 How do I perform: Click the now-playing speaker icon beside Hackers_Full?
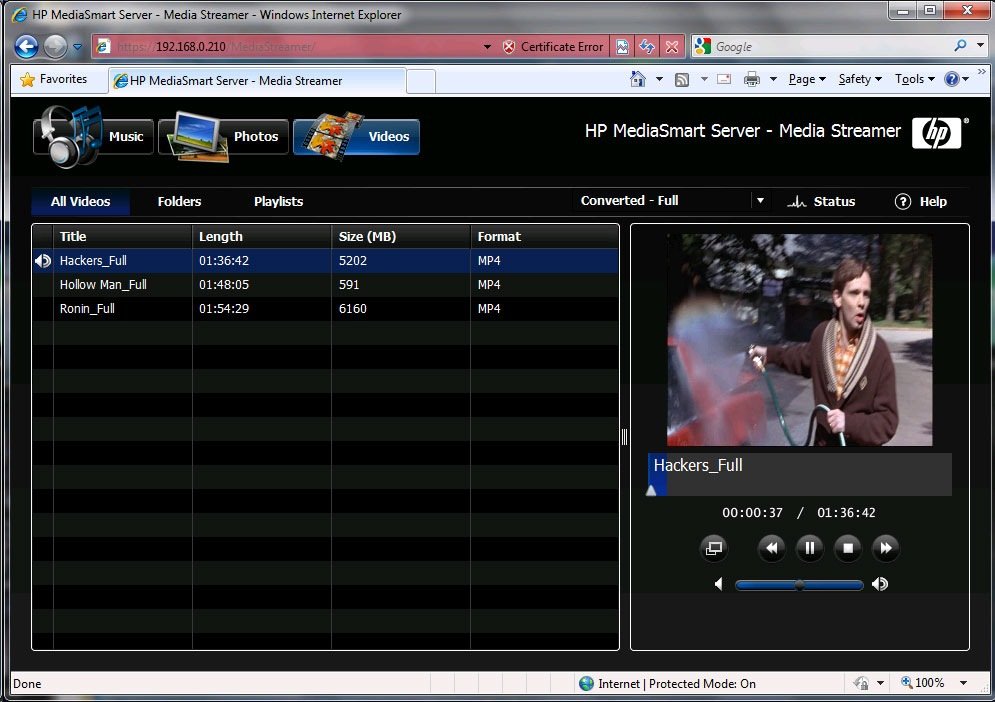43,261
